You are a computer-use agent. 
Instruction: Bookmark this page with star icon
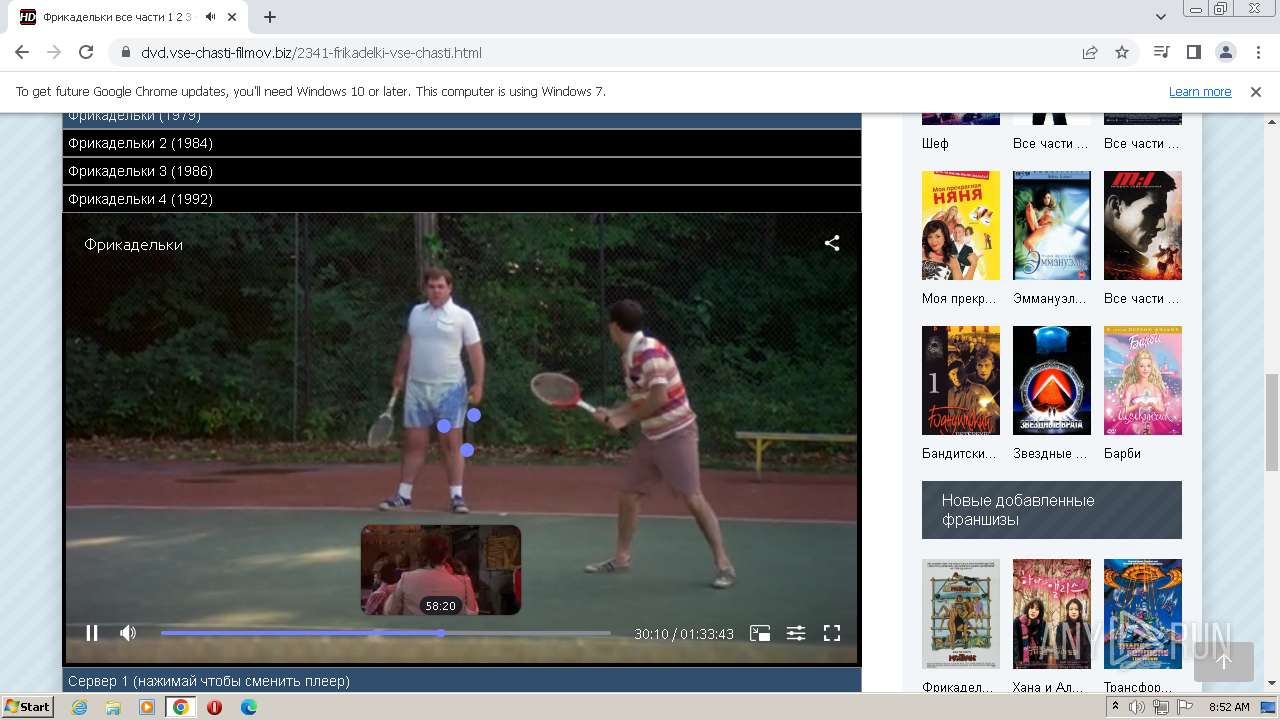point(1122,52)
